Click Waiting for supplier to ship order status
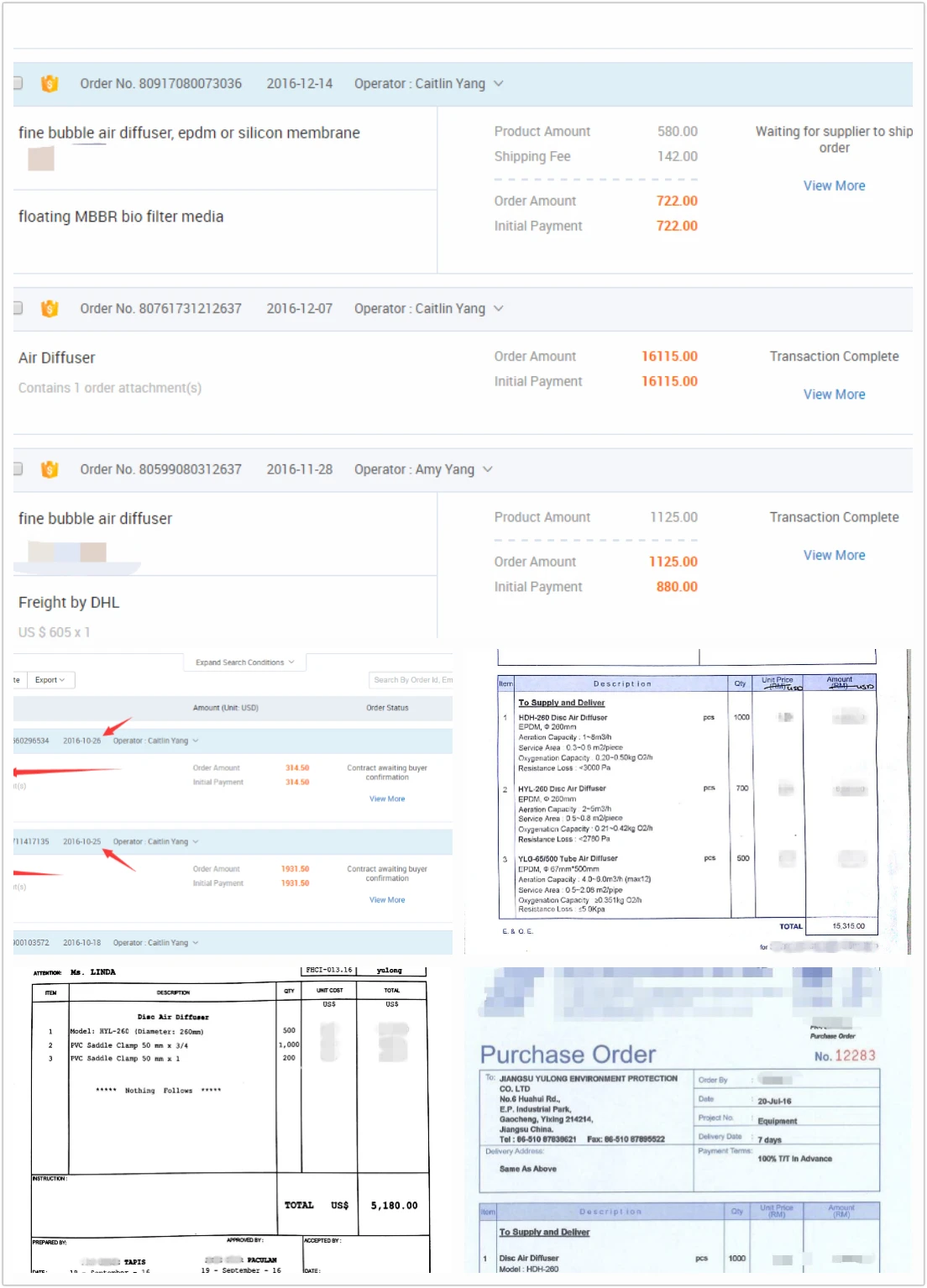The width and height of the screenshot is (927, 1288). (834, 139)
